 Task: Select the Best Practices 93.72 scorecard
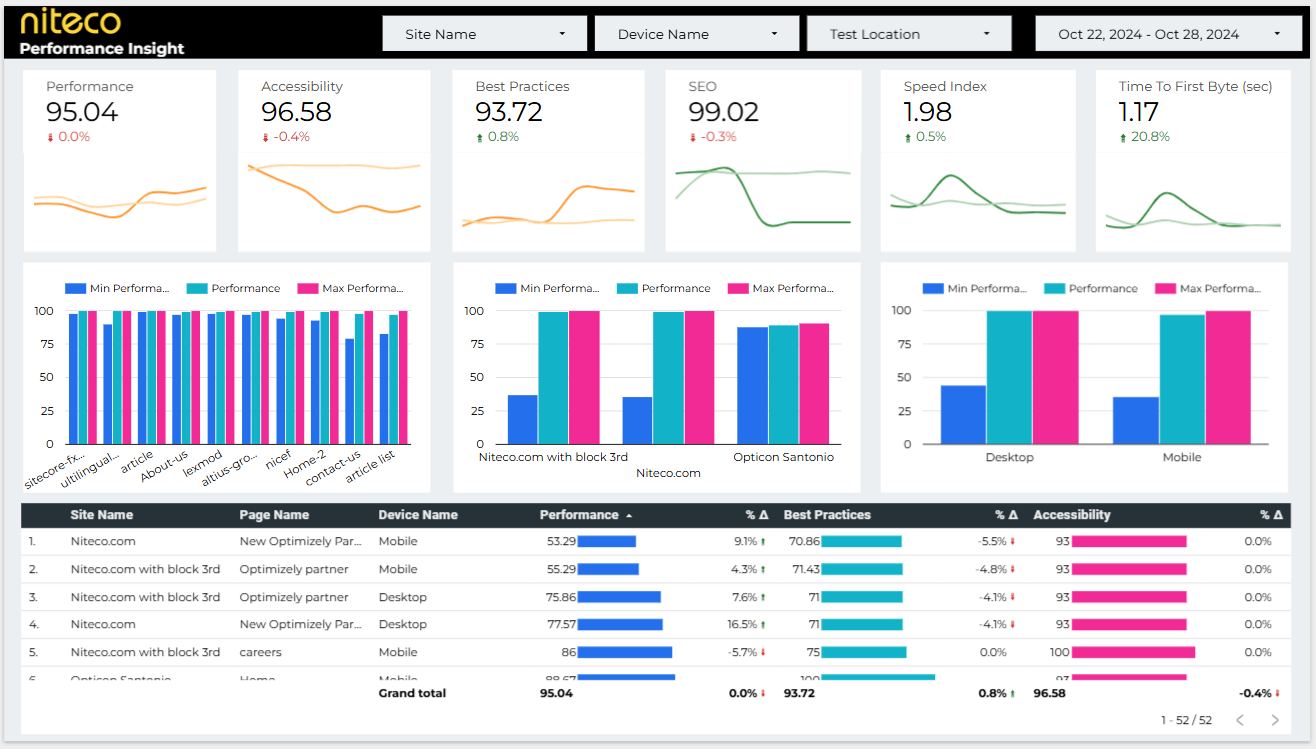pos(548,160)
